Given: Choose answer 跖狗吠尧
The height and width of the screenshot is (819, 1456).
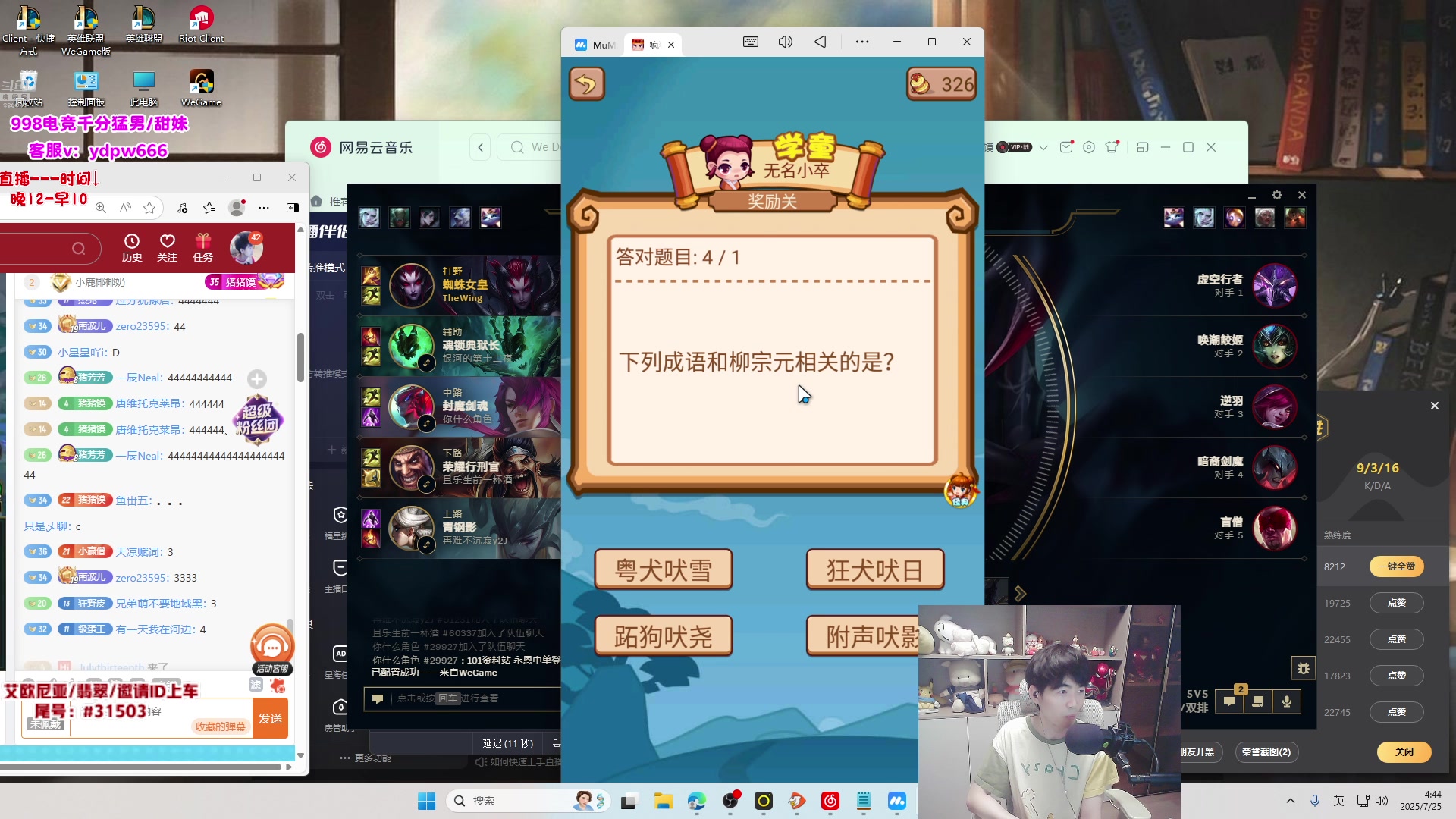Looking at the screenshot, I should pyautogui.click(x=663, y=635).
